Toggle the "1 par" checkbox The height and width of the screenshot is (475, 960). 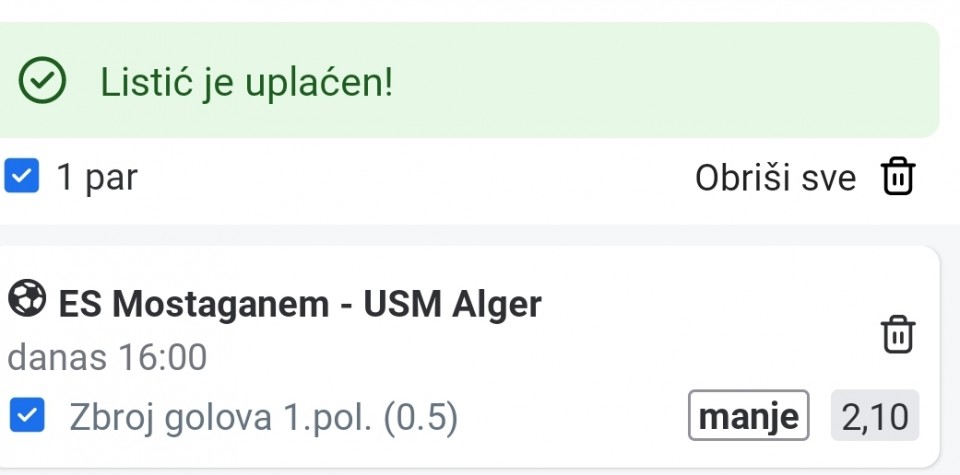point(21,177)
